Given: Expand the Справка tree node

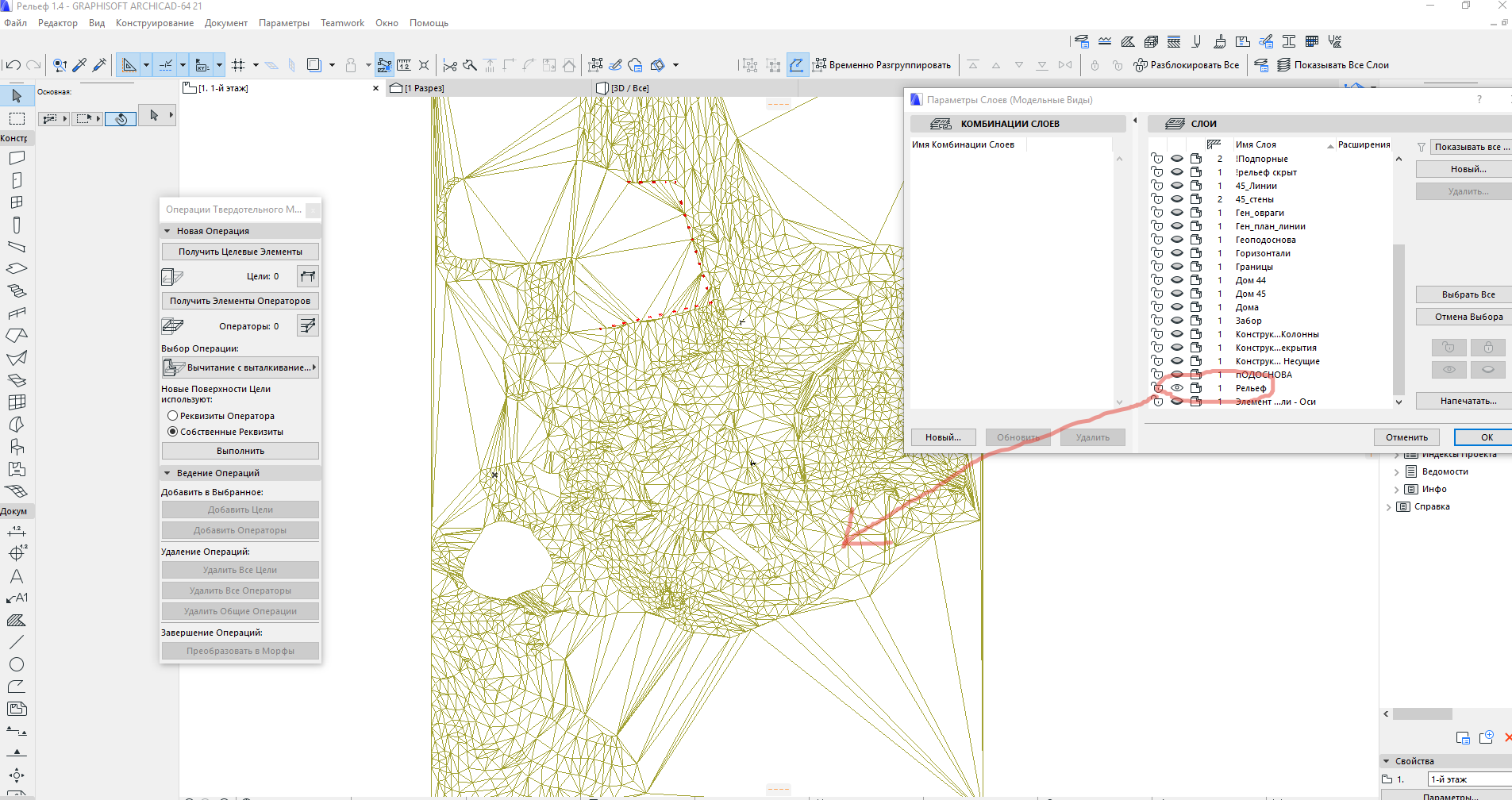Looking at the screenshot, I should 1388,506.
